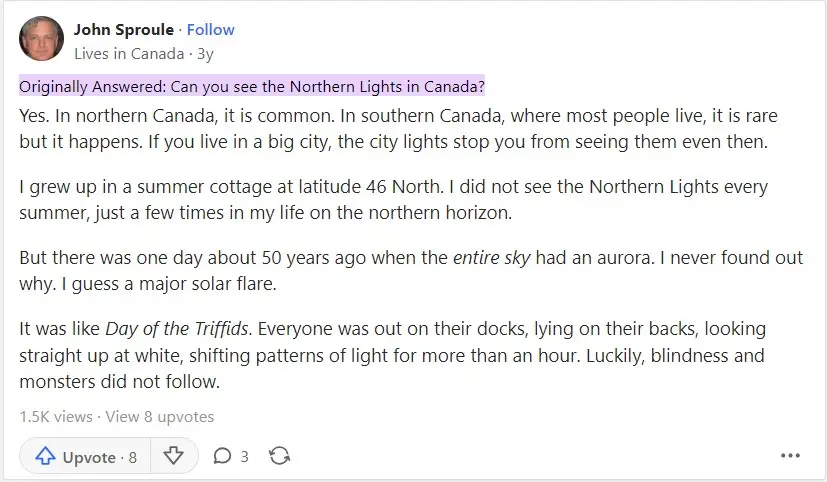View the 8 upvotes list
The height and width of the screenshot is (482, 827).
tap(159, 417)
